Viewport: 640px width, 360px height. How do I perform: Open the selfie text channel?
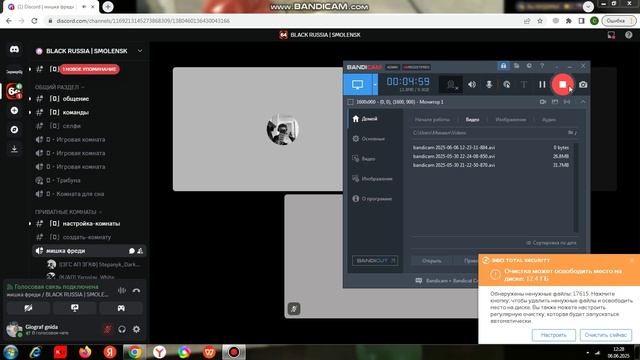(89, 126)
